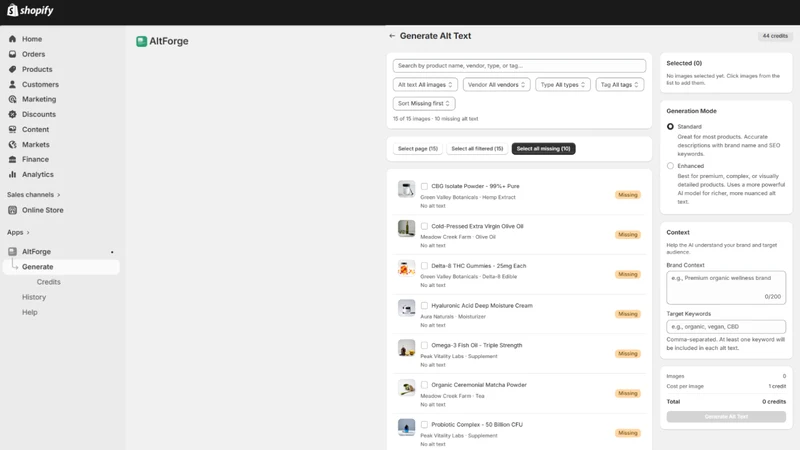800x450 pixels.
Task: Check the CBG Isolate Powder checkbox
Action: click(424, 186)
